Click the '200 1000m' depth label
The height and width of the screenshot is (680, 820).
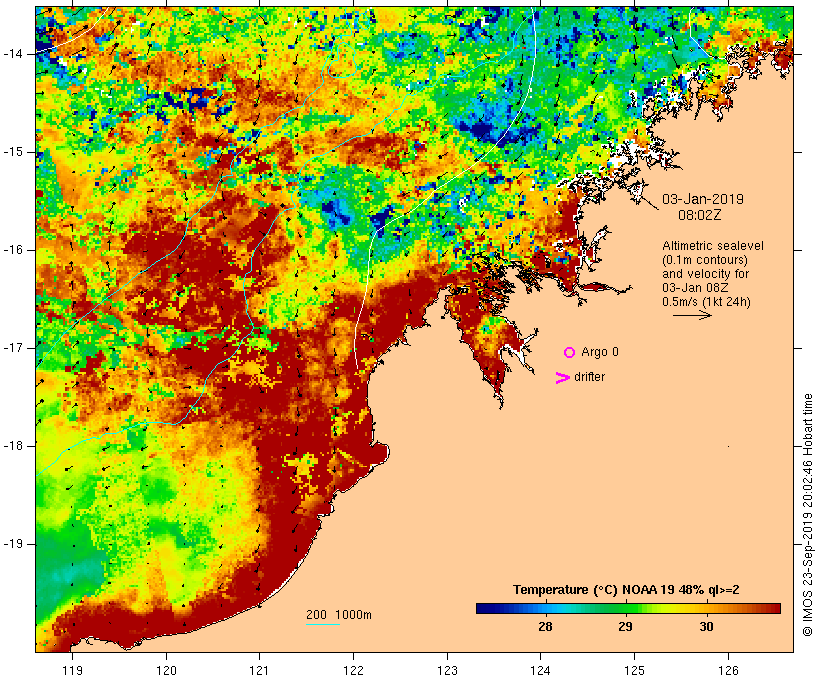point(339,615)
